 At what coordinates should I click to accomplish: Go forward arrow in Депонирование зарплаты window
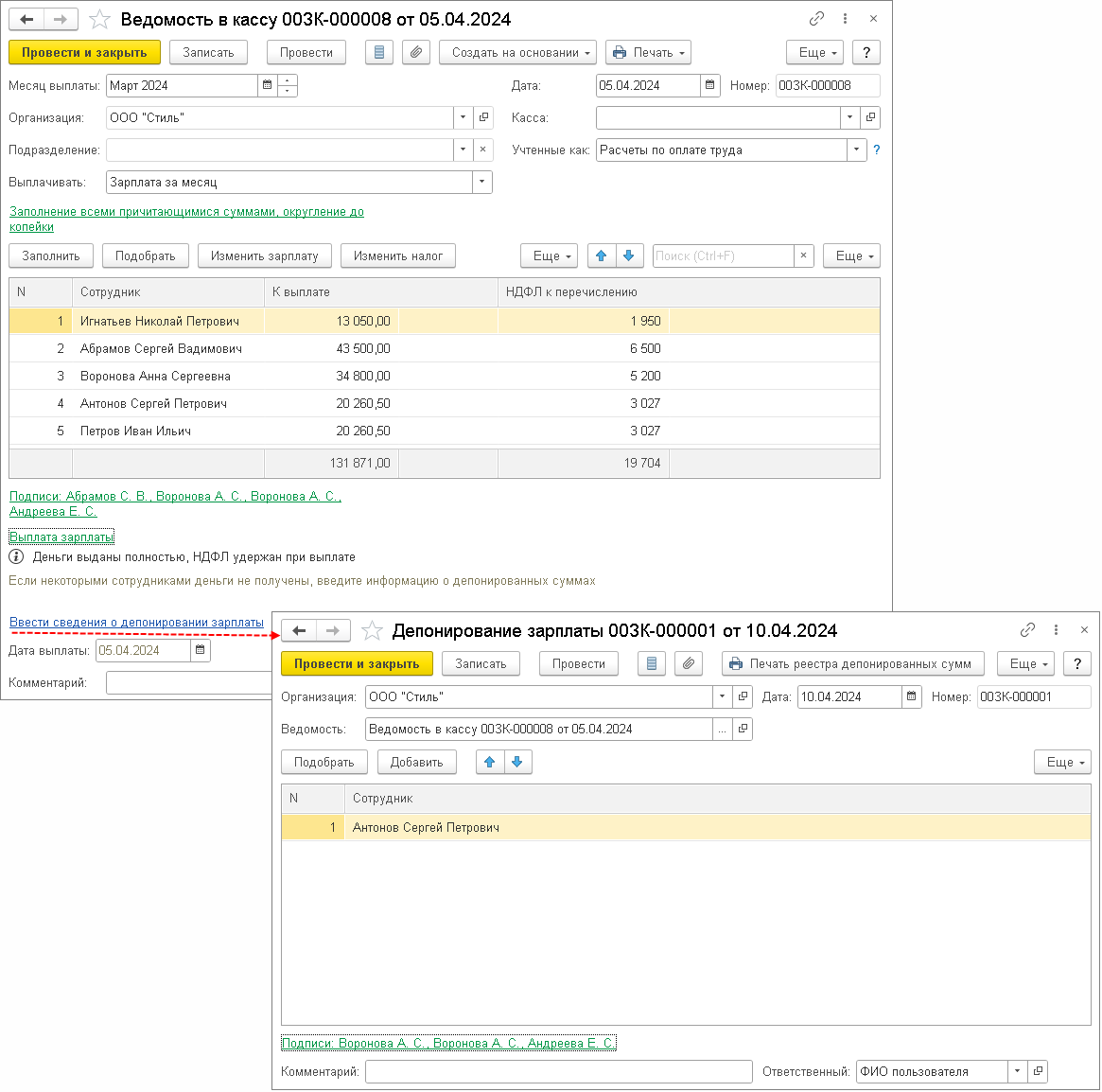tap(333, 631)
